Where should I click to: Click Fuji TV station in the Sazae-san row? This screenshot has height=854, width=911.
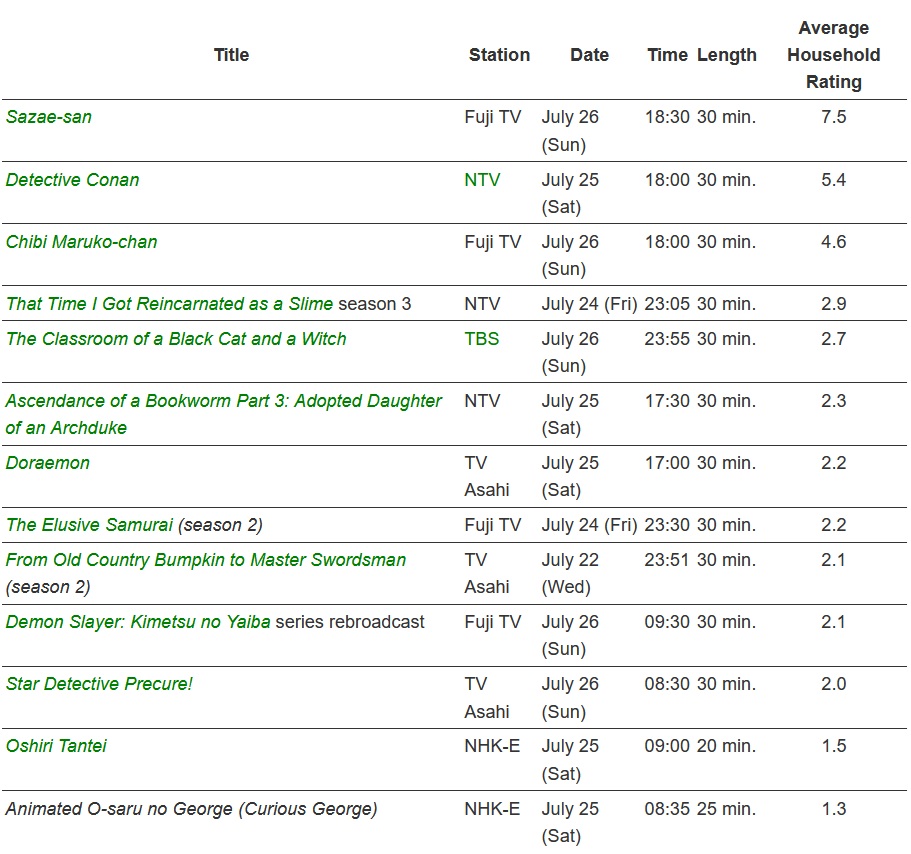(493, 117)
